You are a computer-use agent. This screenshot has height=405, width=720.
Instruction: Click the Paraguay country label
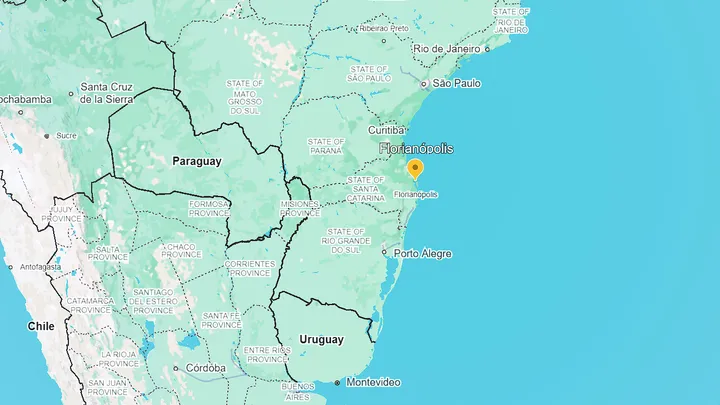pos(197,161)
